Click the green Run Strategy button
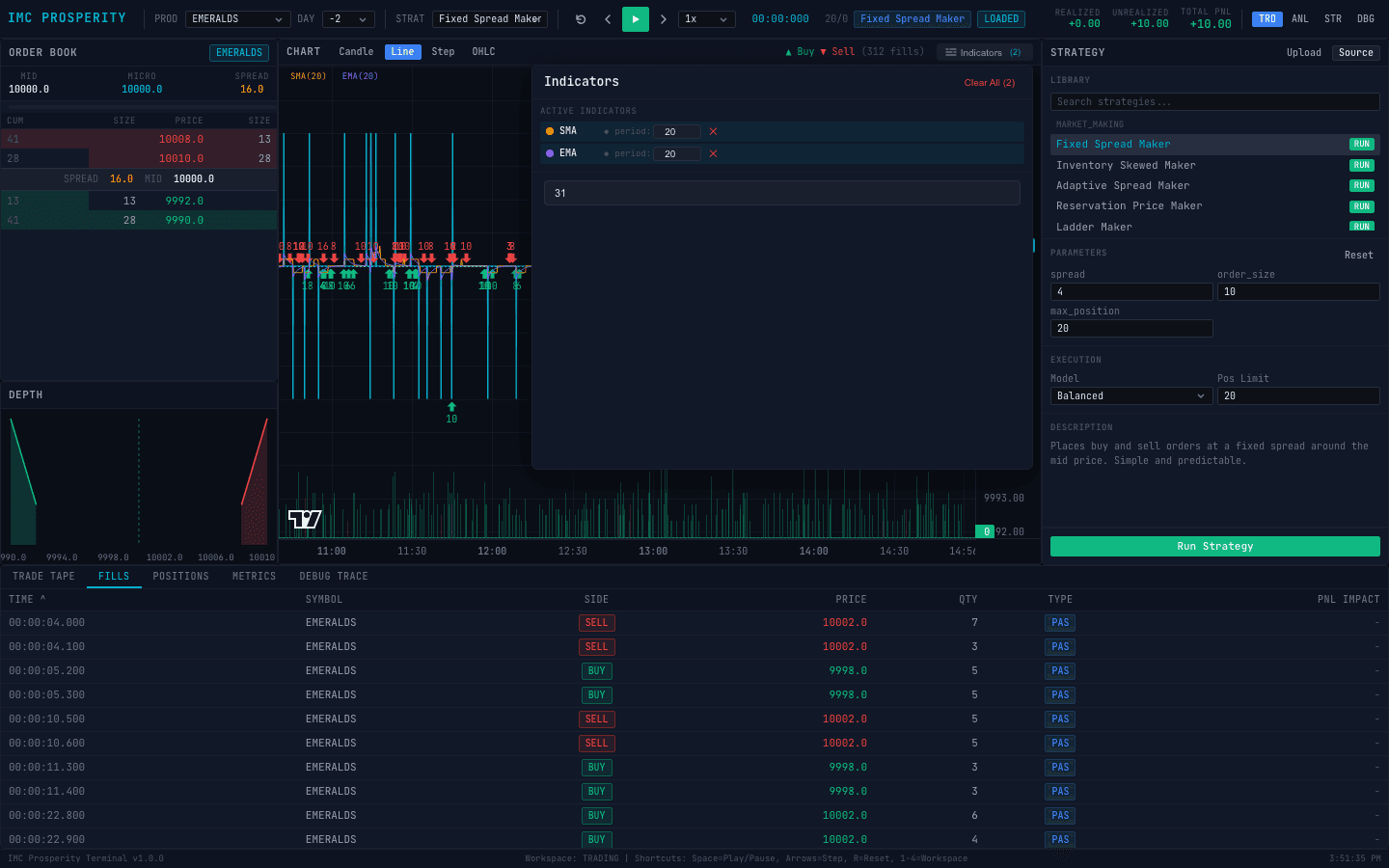Viewport: 1389px width, 868px height. (1215, 547)
